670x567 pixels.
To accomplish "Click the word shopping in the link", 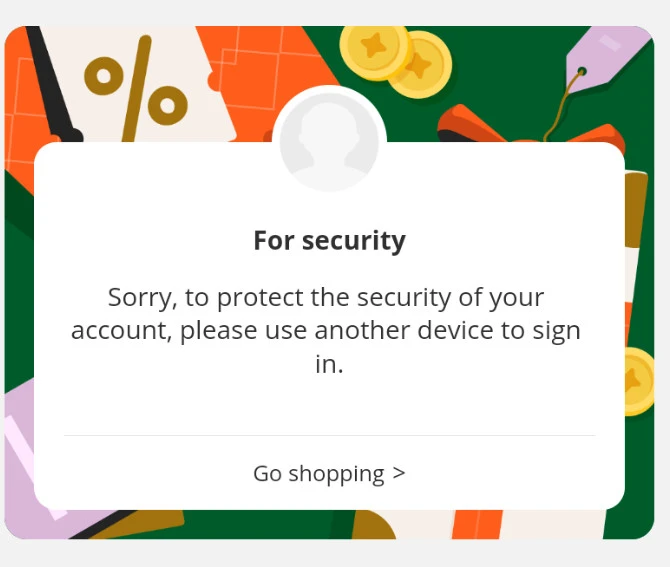I will click(x=336, y=474).
